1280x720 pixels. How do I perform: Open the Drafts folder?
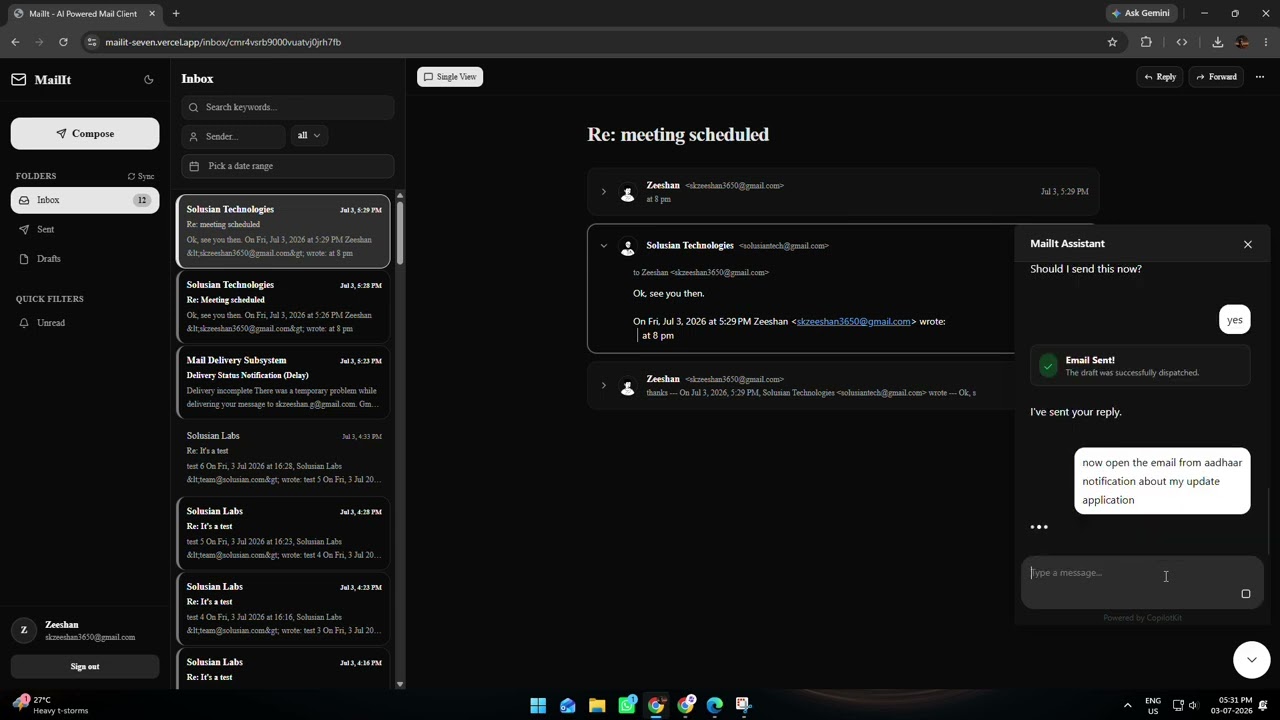coord(85,259)
